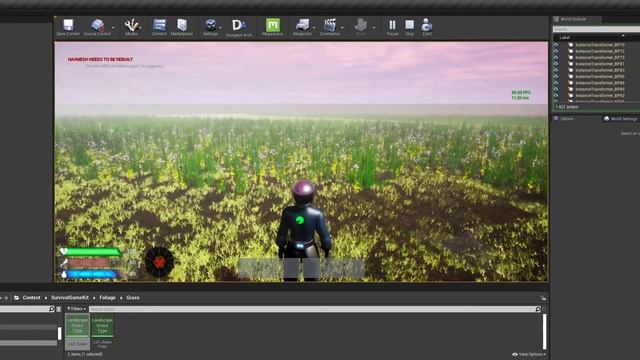Screen dimensions: 640x360
Task: Click the Modes toolbar icon
Action: [132, 25]
